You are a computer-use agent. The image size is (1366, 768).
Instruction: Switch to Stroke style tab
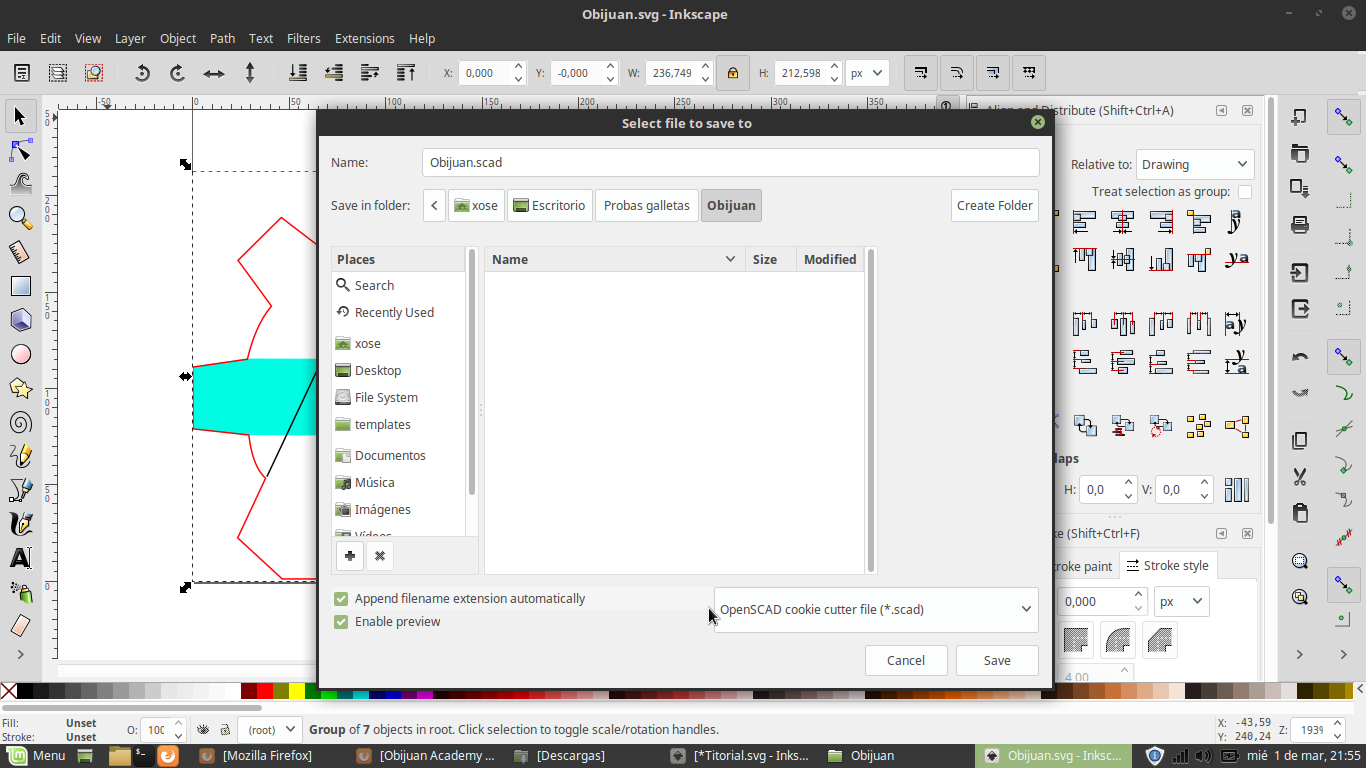[x=1167, y=566]
